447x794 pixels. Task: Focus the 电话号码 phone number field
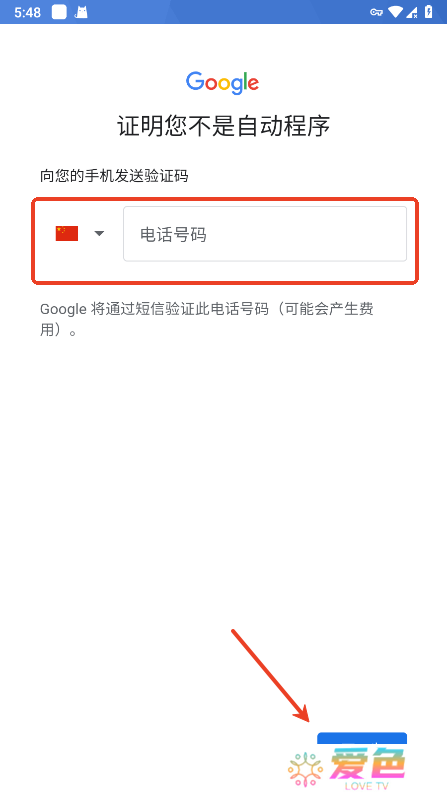point(265,234)
